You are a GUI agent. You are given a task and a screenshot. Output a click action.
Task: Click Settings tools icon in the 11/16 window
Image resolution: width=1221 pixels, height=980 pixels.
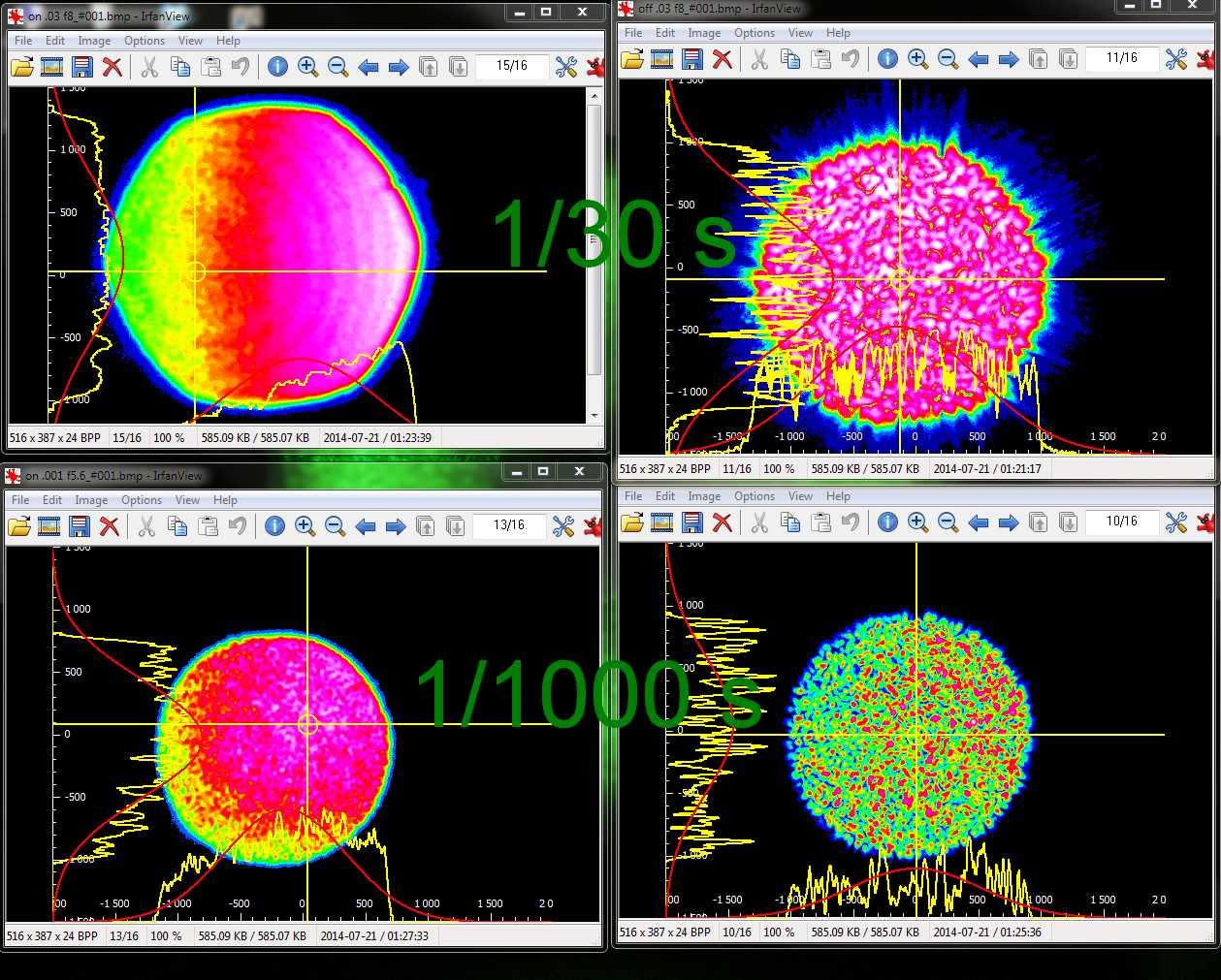coord(1175,59)
